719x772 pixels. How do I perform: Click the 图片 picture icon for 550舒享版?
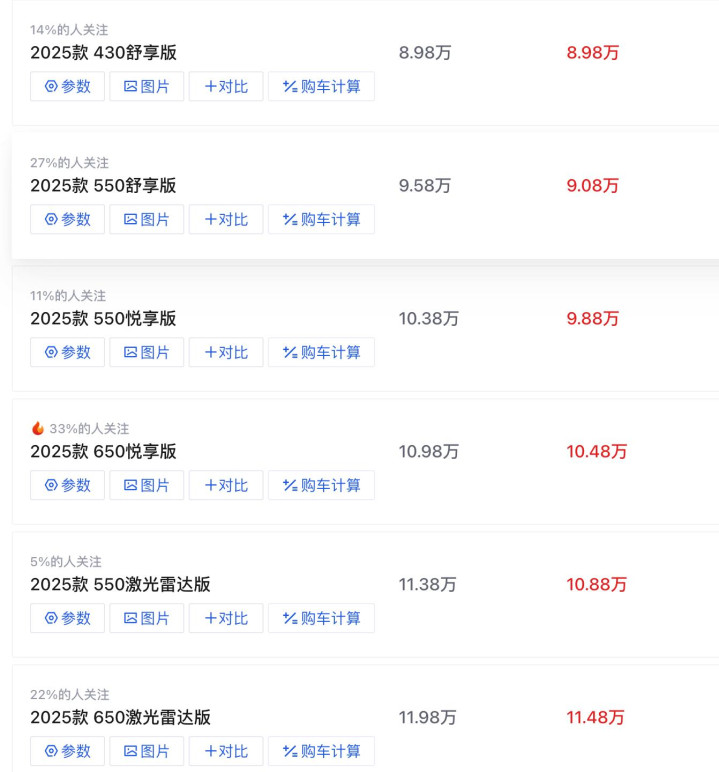pyautogui.click(x=130, y=220)
